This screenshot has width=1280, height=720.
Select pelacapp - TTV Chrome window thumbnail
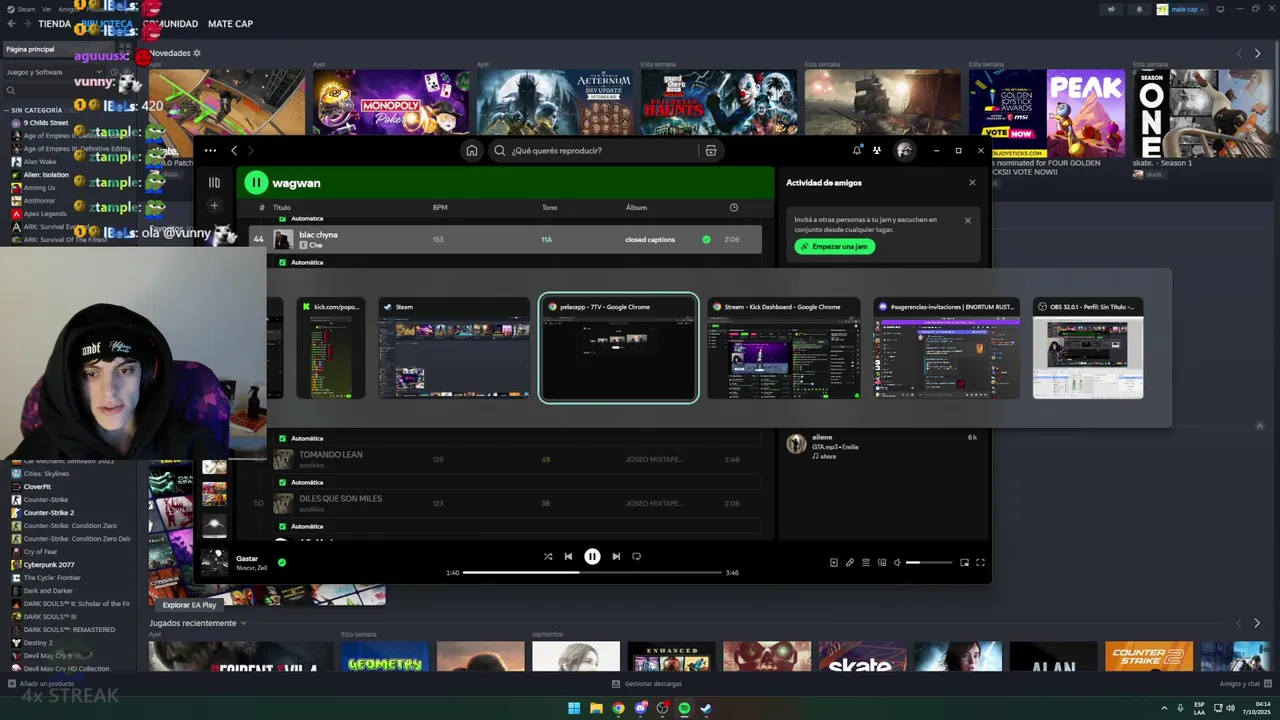point(619,348)
